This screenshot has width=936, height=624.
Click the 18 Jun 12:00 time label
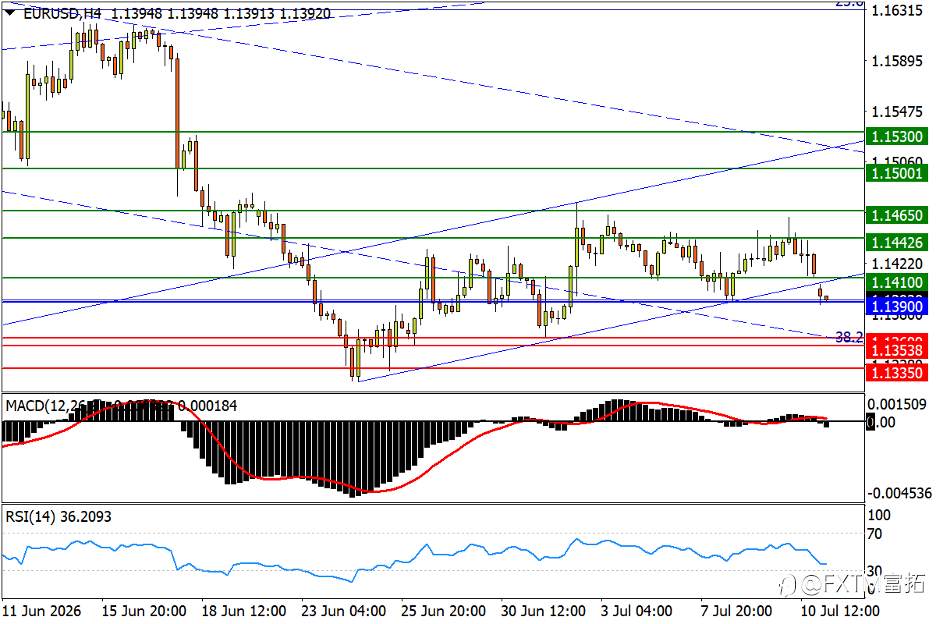[244, 611]
